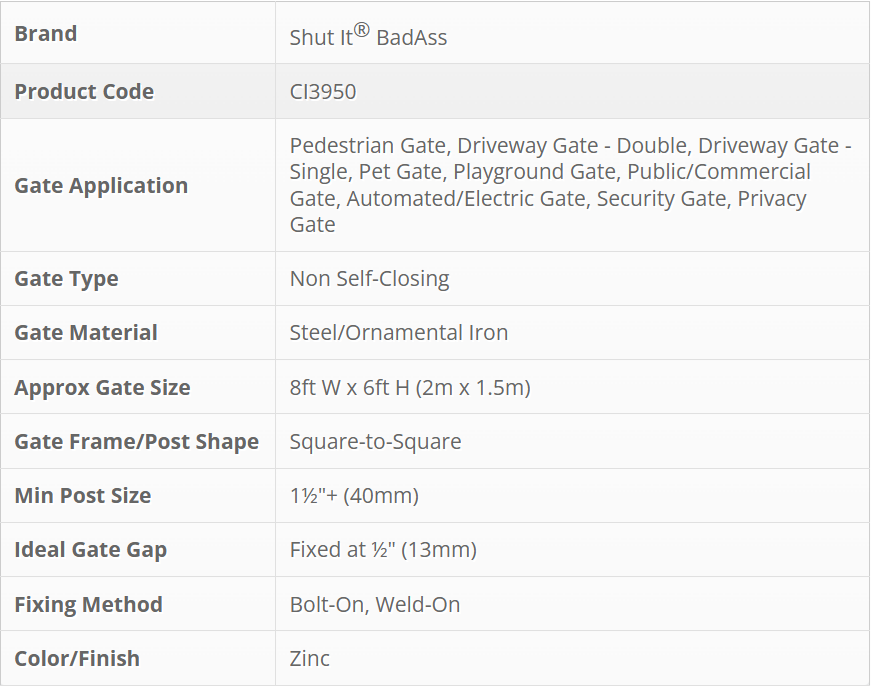Select the Steel/Ornamental Iron value
871x688 pixels.
click(x=399, y=333)
